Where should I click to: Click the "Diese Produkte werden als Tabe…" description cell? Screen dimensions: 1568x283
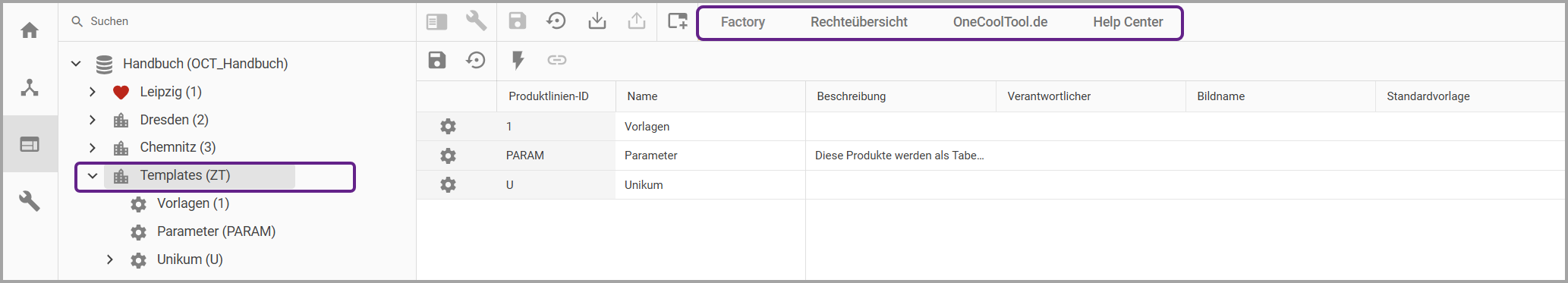coord(900,156)
